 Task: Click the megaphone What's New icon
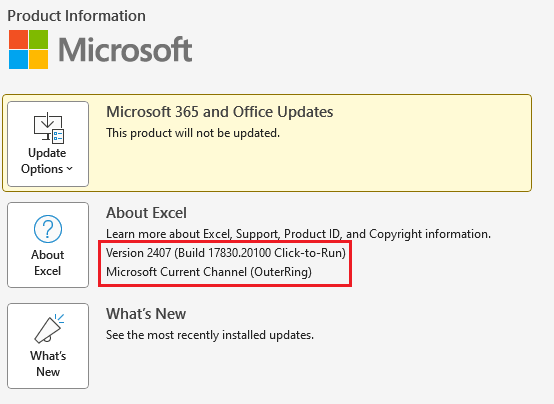[49, 328]
